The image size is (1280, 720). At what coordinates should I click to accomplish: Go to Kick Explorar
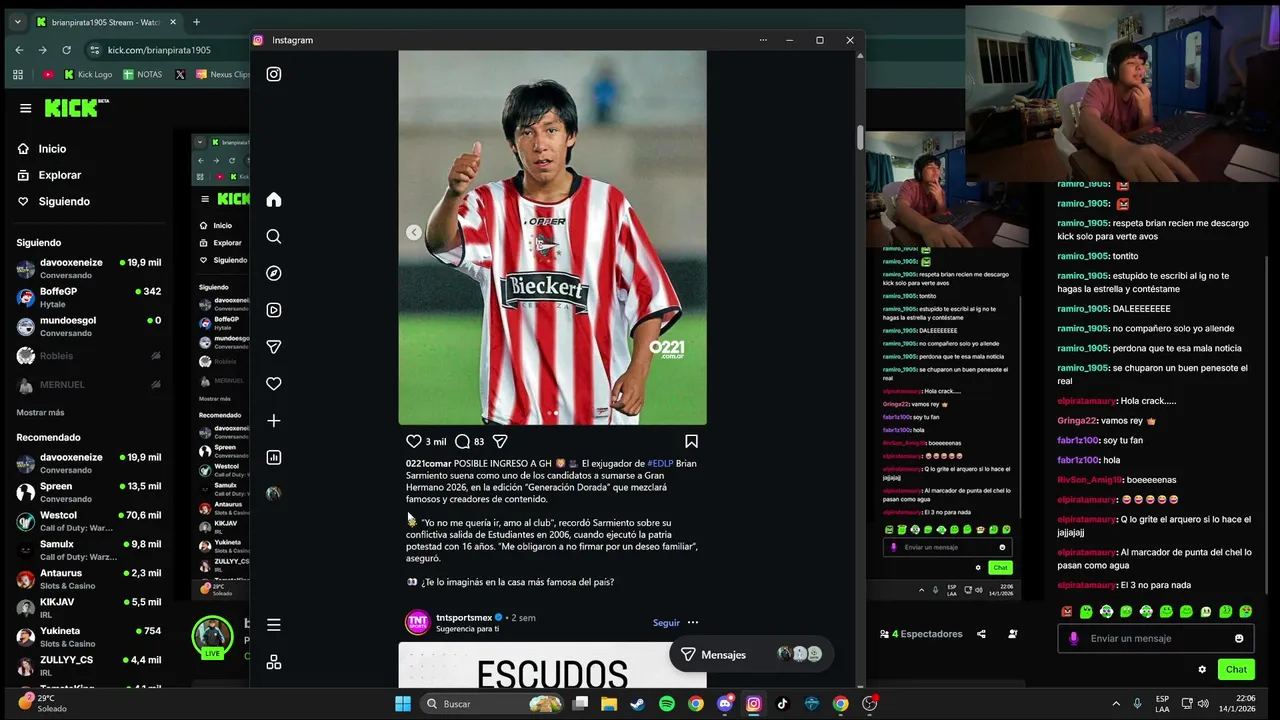click(60, 175)
